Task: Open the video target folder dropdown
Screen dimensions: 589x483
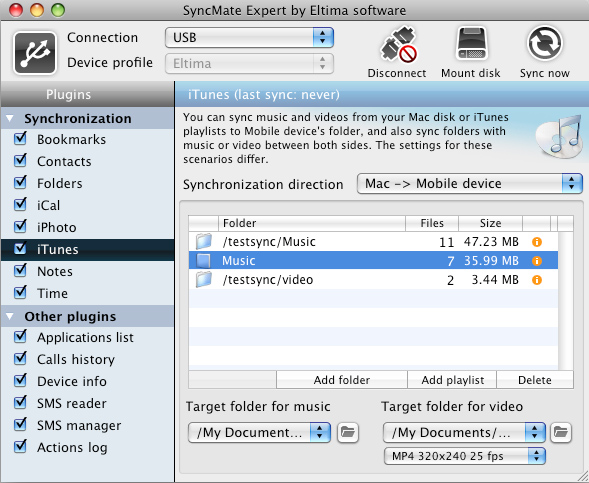Action: tap(464, 432)
